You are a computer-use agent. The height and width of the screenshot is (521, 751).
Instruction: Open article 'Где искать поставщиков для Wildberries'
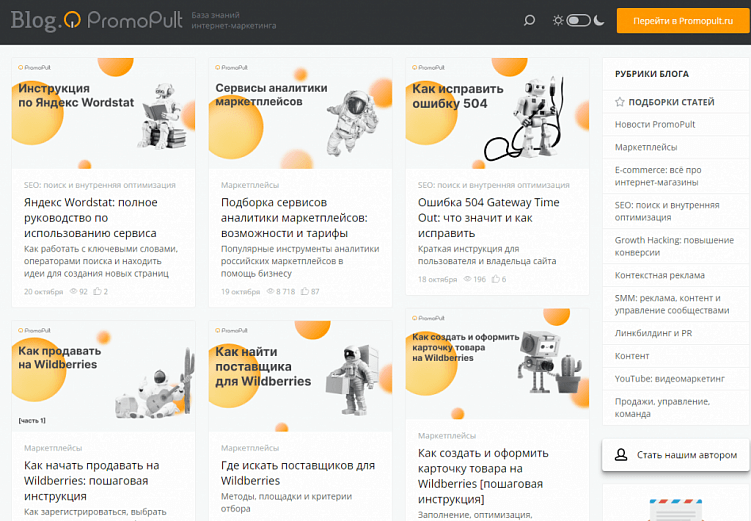pos(298,473)
